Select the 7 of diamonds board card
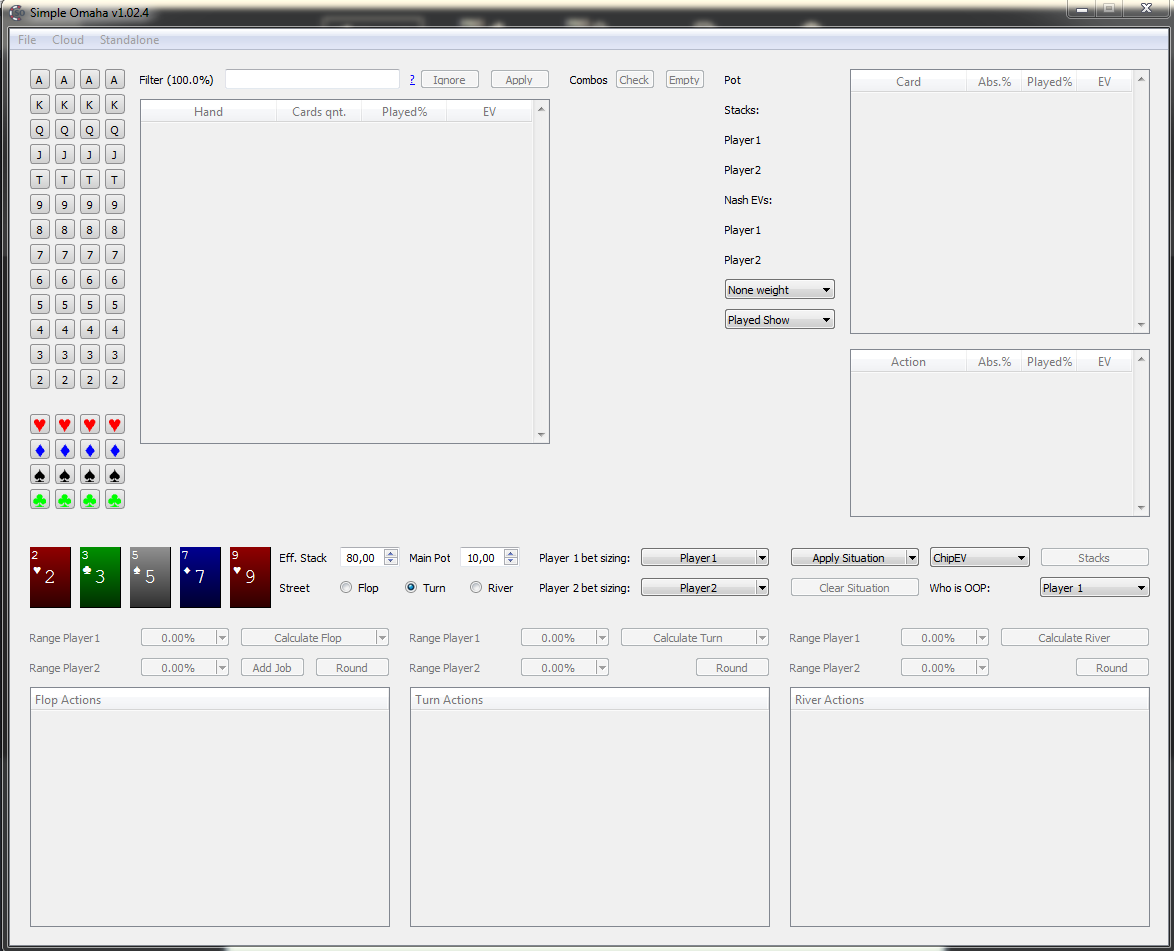The image size is (1174, 951). tap(201, 577)
